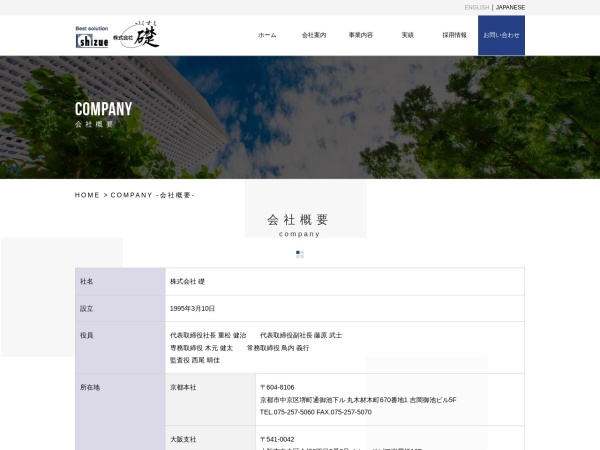The height and width of the screenshot is (450, 600).
Task: Click the 代表取締役社長 name entry
Action: point(208,335)
